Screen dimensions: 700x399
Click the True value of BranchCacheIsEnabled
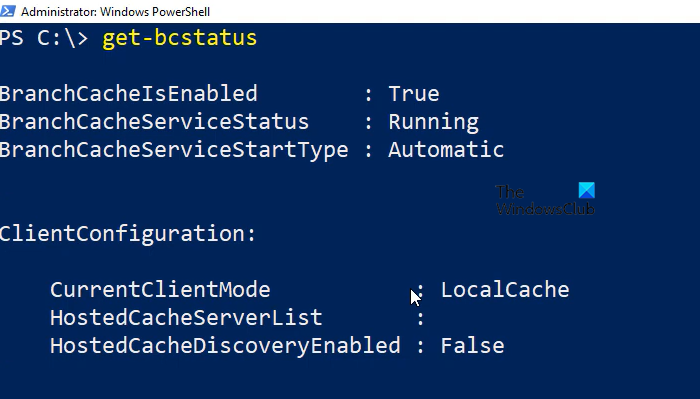[x=414, y=94]
